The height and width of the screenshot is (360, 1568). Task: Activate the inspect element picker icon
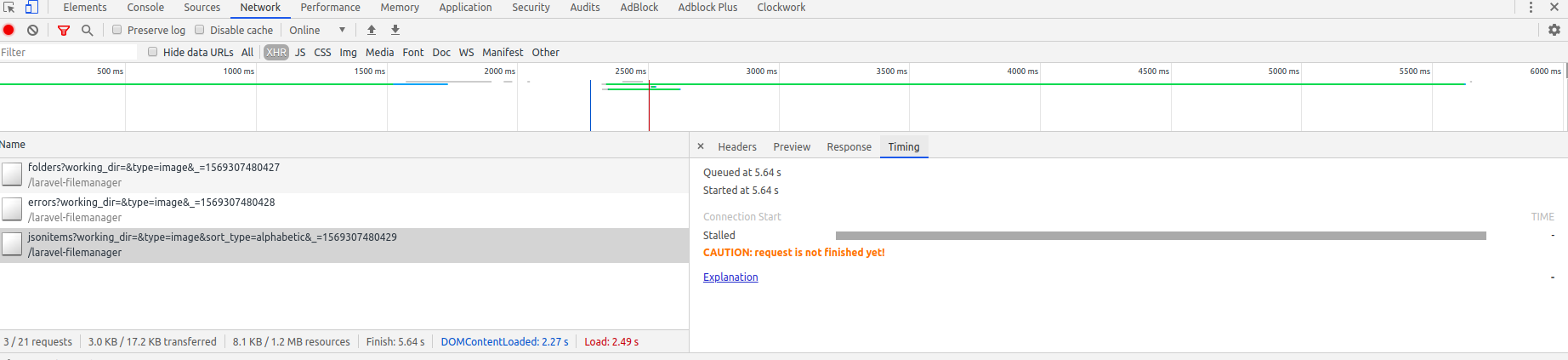pyautogui.click(x=9, y=7)
